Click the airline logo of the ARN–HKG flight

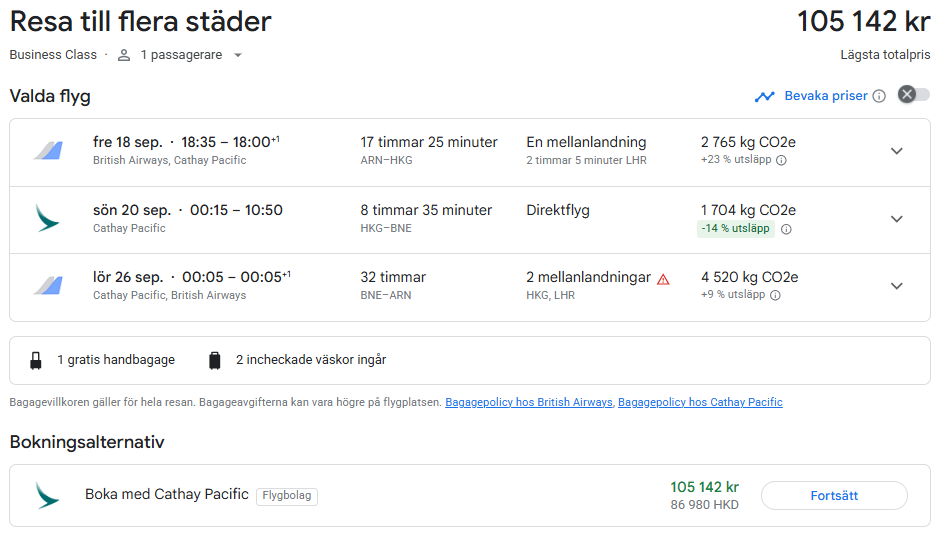(48, 150)
